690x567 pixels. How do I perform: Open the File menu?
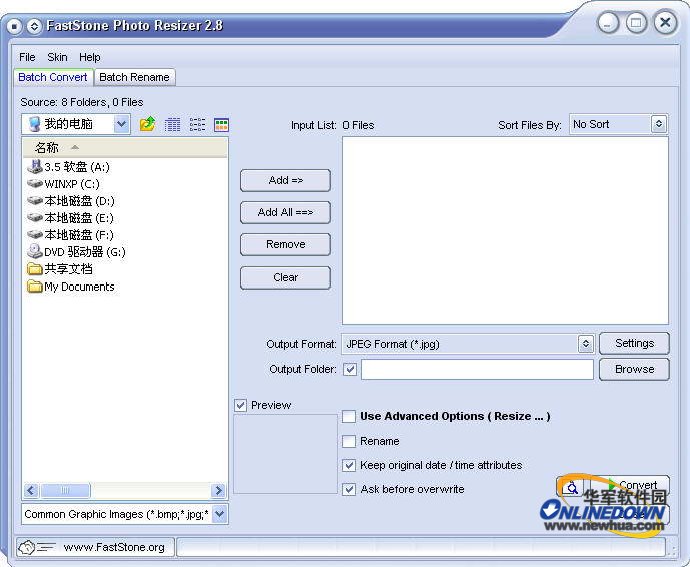point(27,57)
